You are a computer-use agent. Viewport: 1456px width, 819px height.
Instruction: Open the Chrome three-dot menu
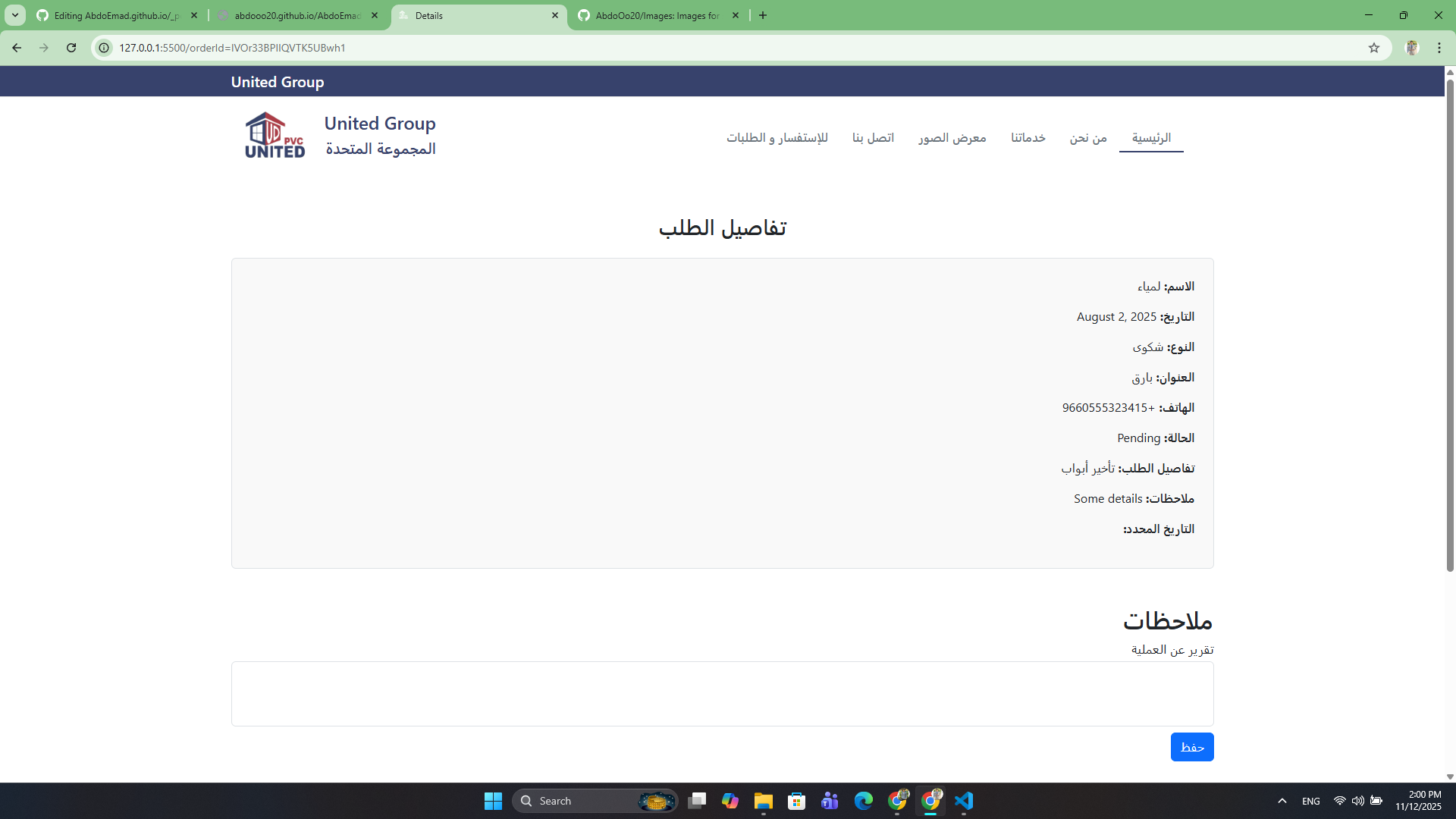tap(1439, 47)
